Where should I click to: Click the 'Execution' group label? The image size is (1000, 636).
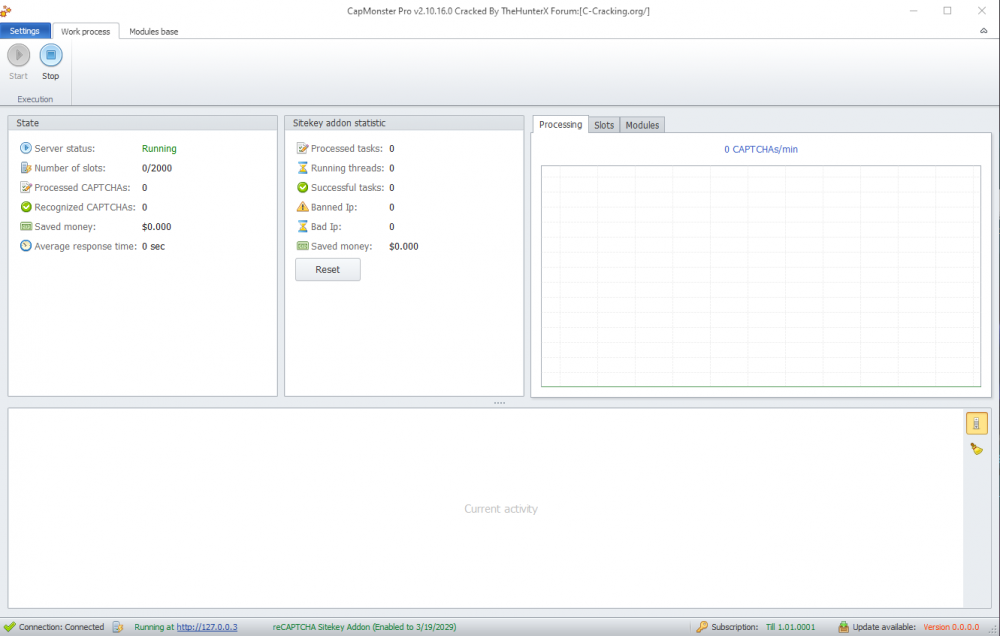(35, 99)
